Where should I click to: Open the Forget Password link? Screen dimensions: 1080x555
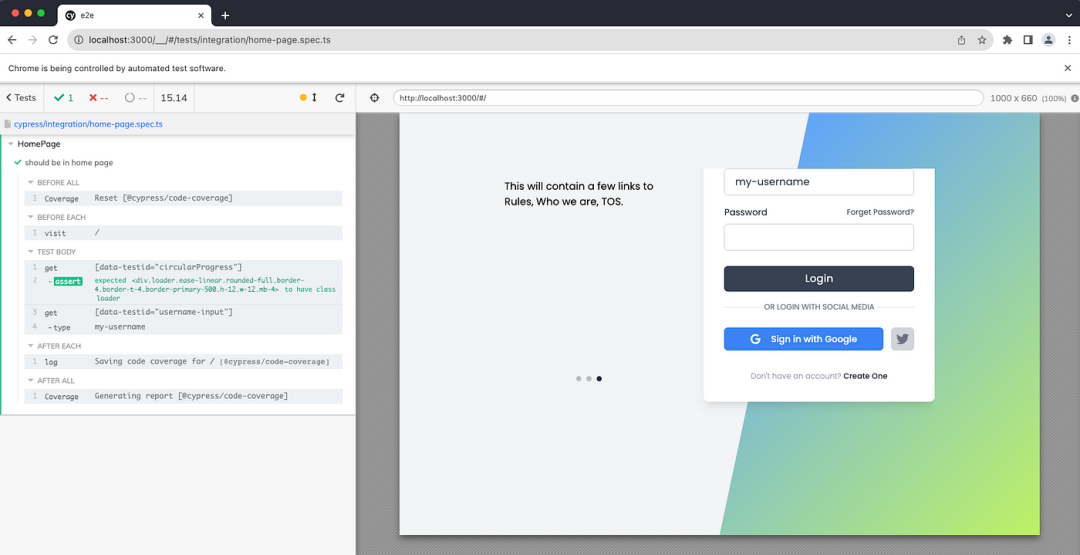point(880,212)
